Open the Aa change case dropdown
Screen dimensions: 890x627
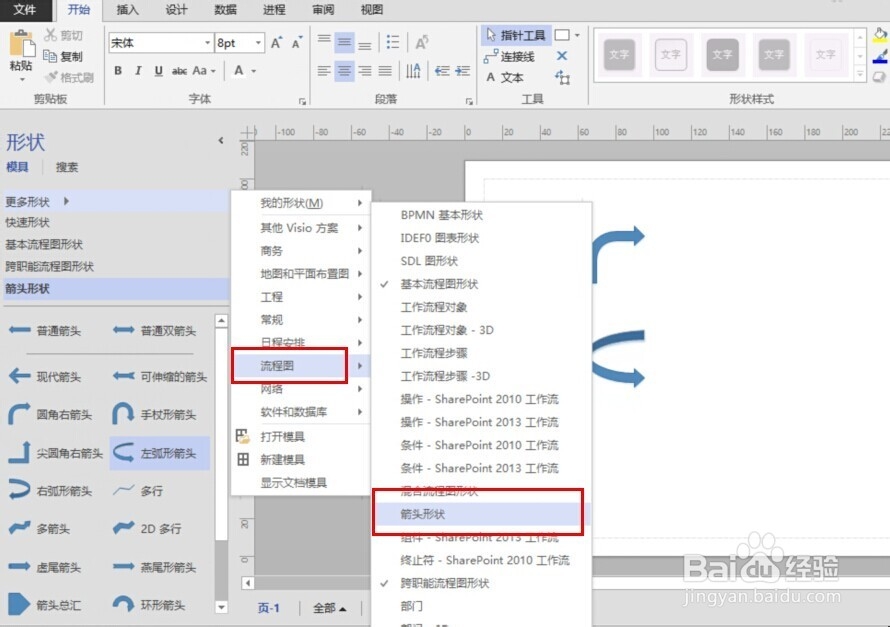tap(204, 71)
